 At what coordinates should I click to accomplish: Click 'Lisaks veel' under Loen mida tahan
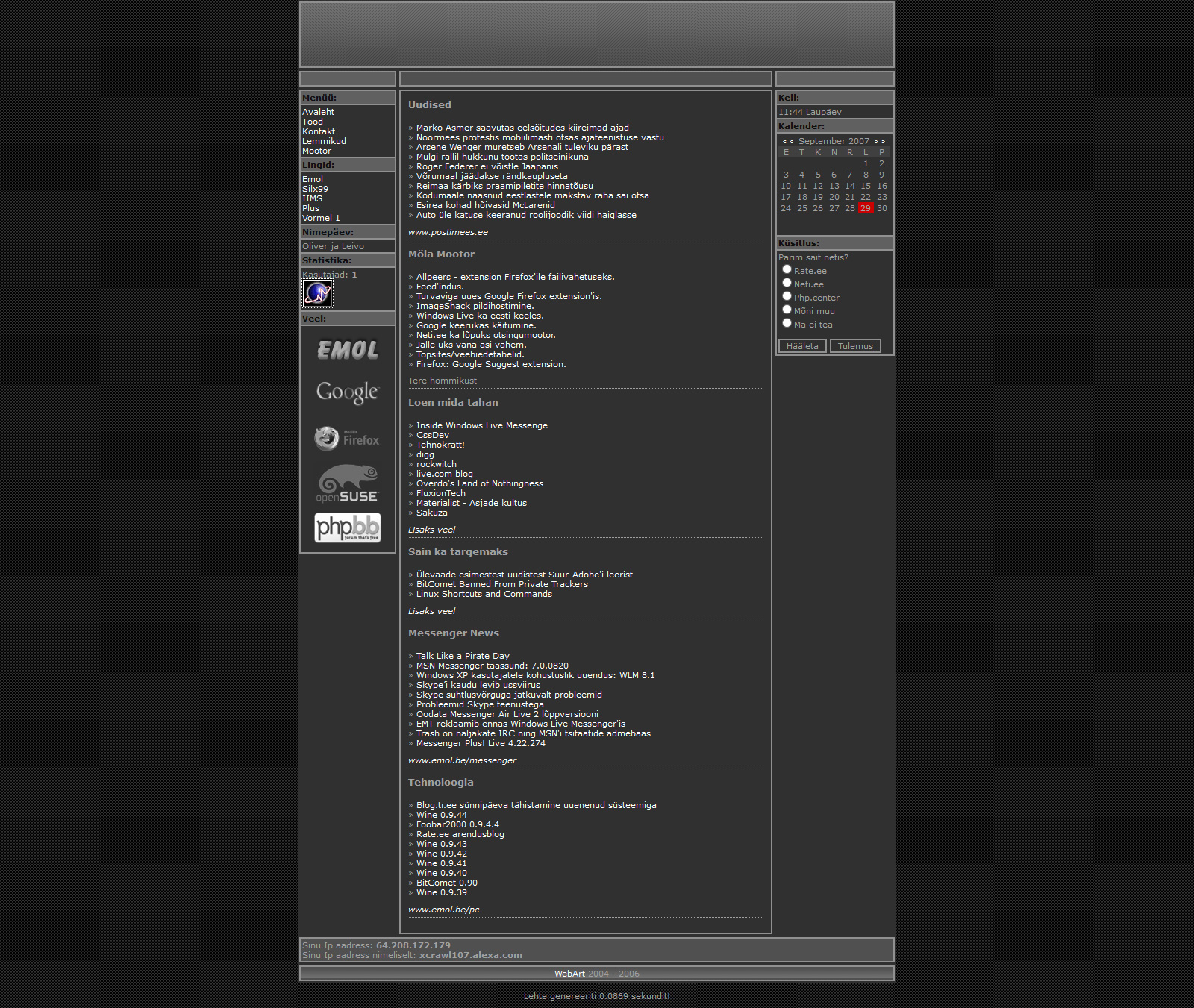(x=431, y=530)
